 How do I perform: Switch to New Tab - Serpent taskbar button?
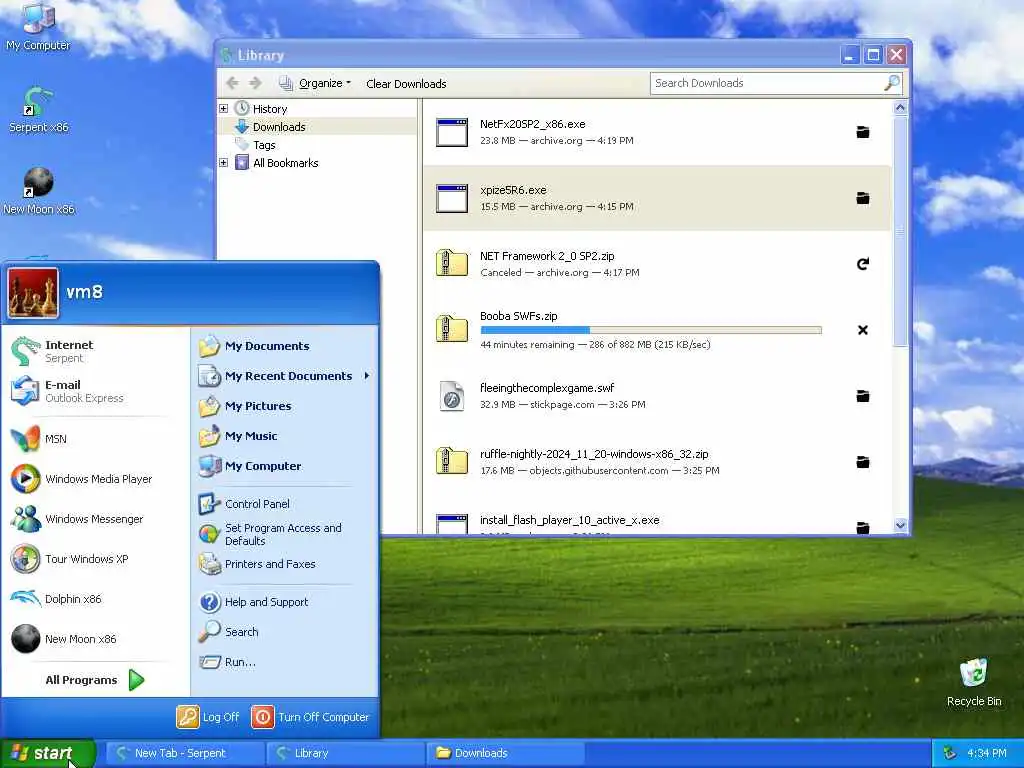click(185, 753)
